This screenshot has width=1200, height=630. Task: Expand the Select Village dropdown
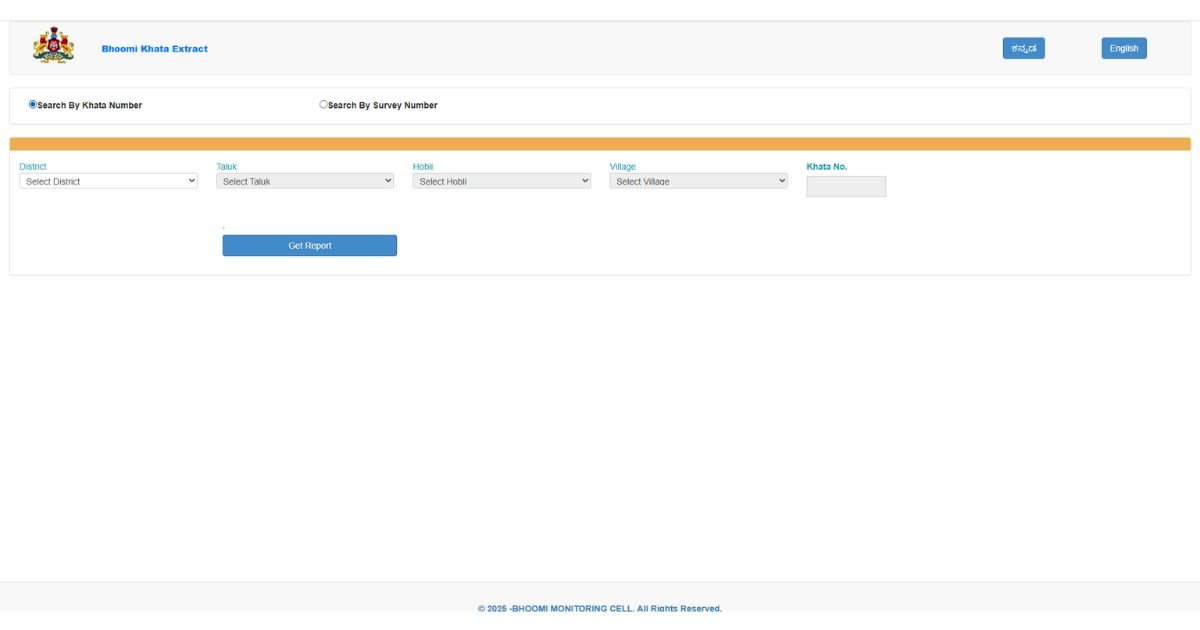698,181
